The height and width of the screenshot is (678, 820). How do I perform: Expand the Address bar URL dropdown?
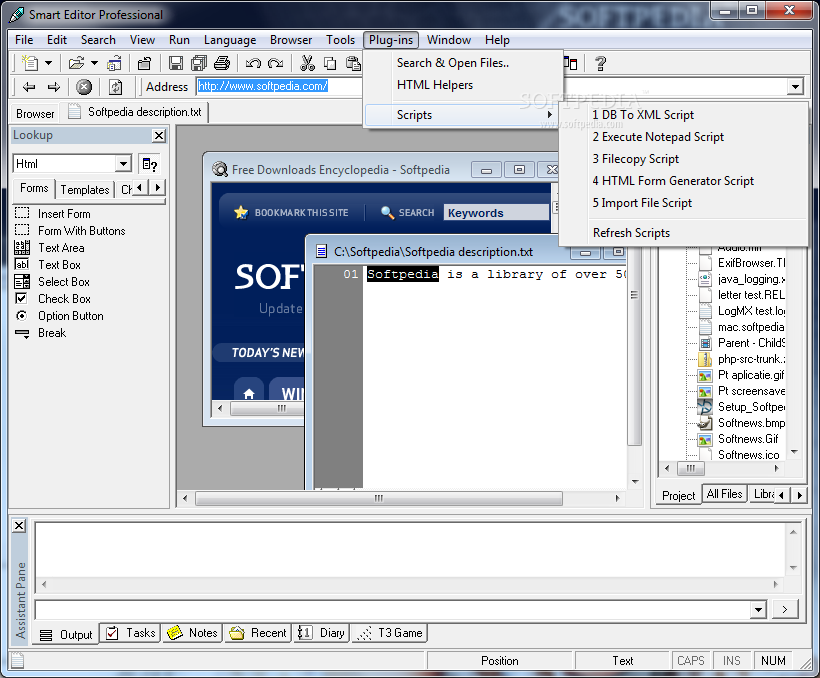pos(795,87)
